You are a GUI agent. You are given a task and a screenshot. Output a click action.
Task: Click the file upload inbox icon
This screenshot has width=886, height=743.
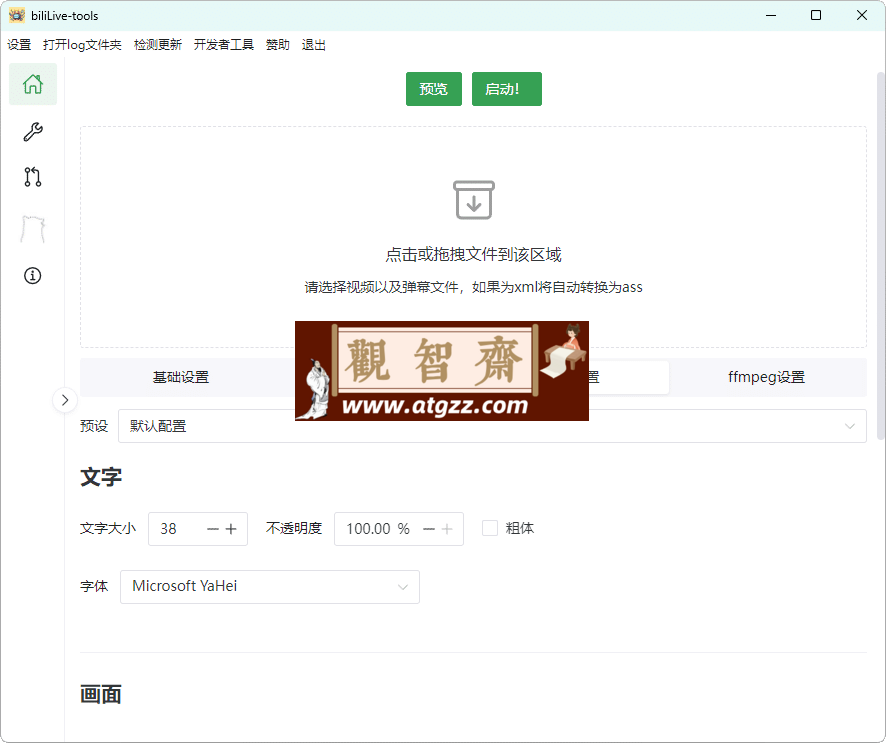click(474, 200)
